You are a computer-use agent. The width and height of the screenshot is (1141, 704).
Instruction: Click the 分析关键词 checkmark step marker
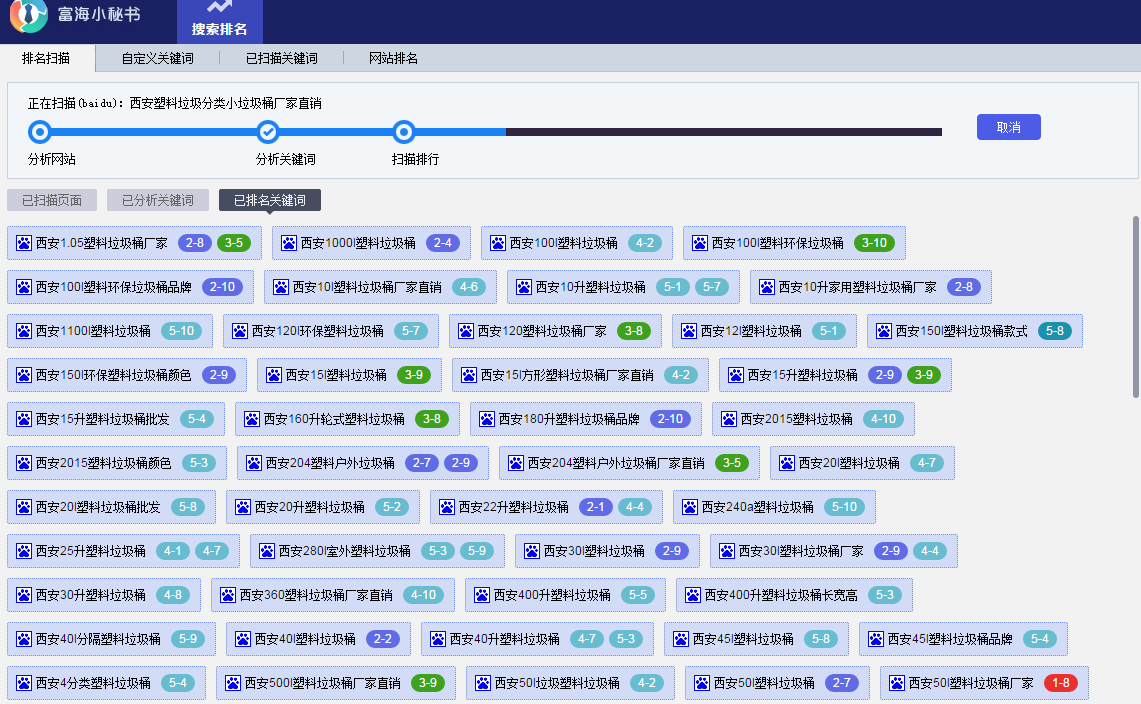(268, 132)
